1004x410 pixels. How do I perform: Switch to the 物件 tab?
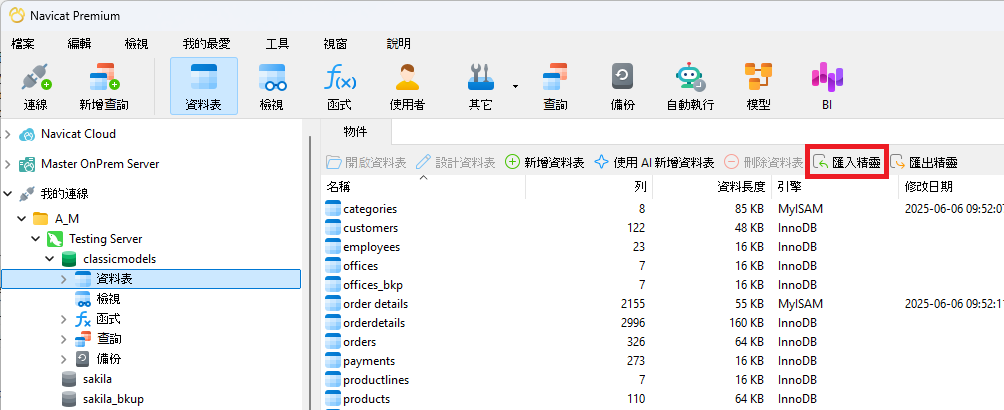click(x=355, y=132)
